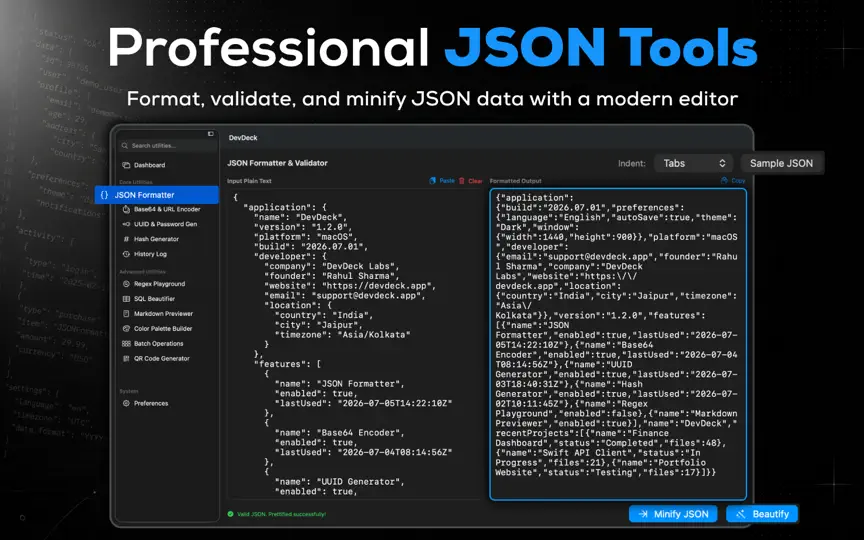Click the Beautify button
The height and width of the screenshot is (540, 864).
coord(762,514)
